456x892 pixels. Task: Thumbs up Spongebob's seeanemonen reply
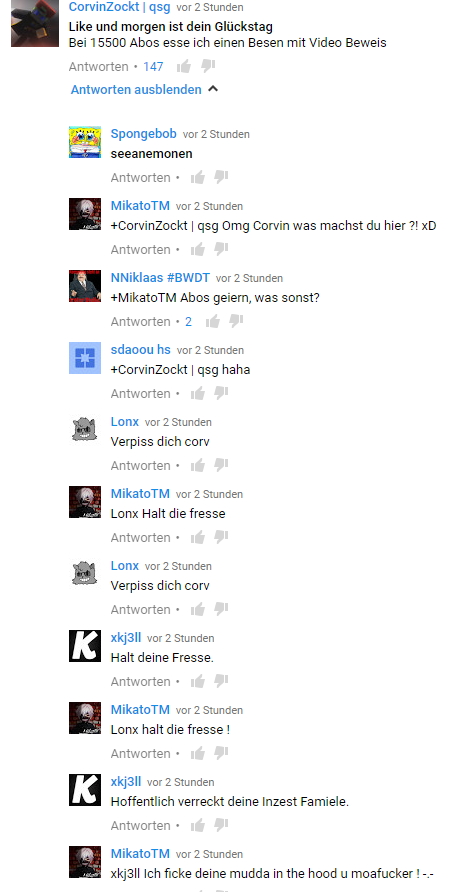[197, 177]
